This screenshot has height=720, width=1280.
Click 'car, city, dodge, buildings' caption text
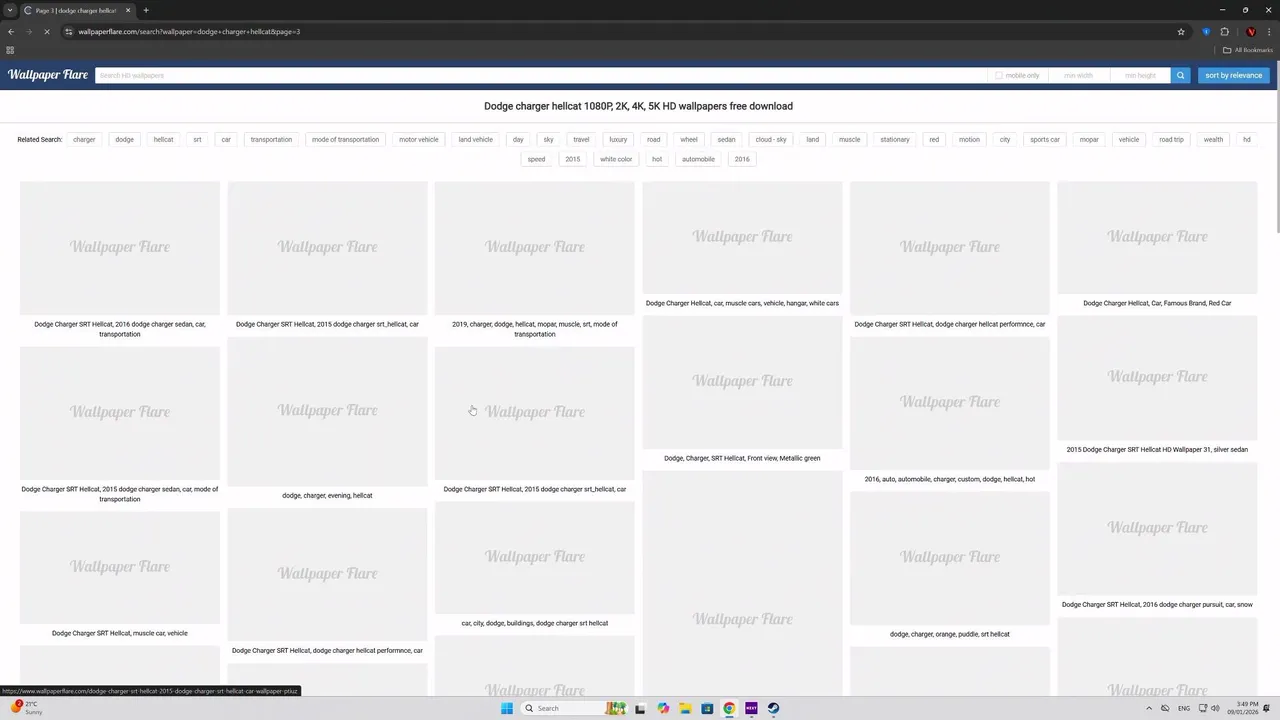(x=535, y=623)
